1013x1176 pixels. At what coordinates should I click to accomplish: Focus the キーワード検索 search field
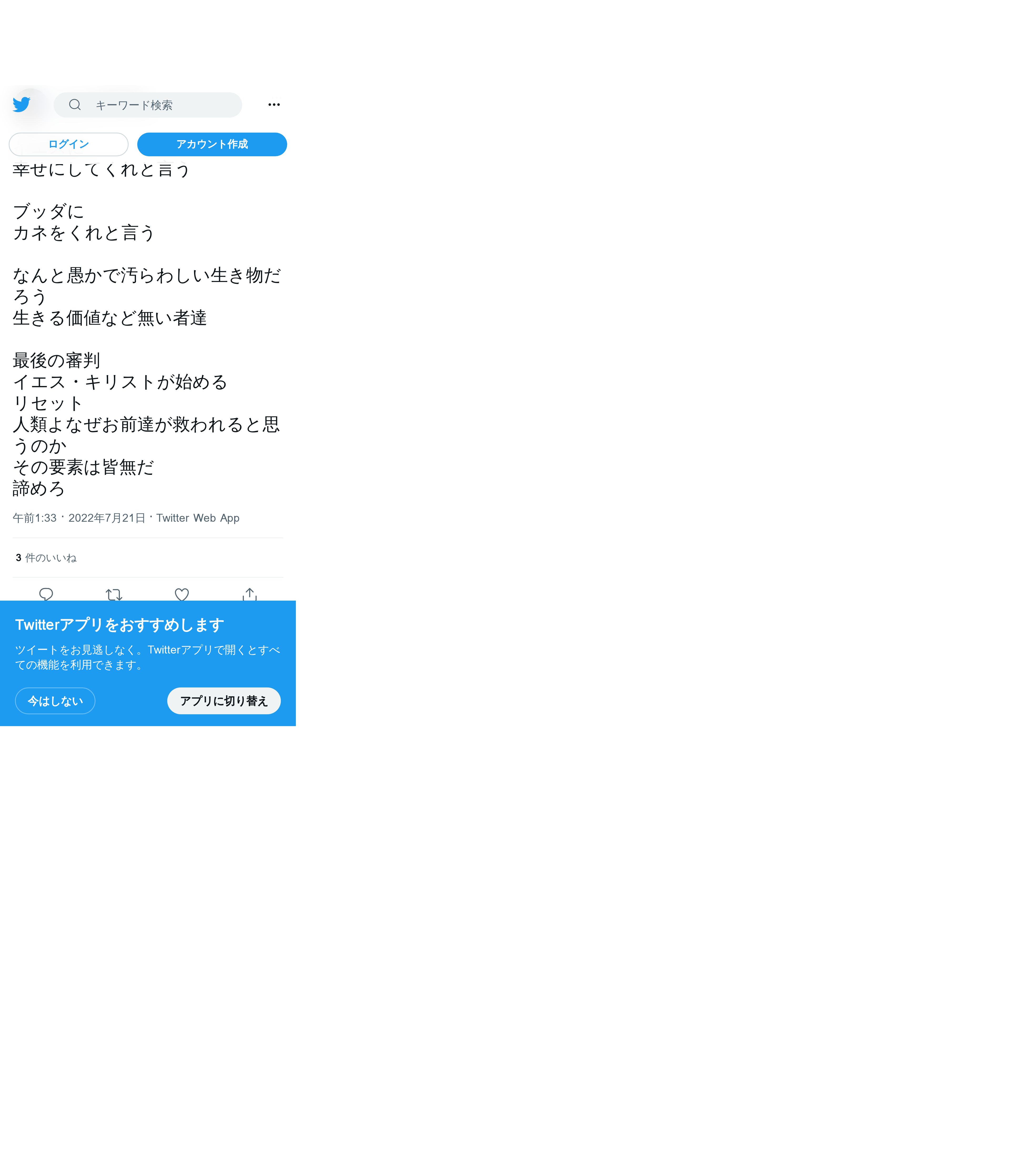[159, 105]
